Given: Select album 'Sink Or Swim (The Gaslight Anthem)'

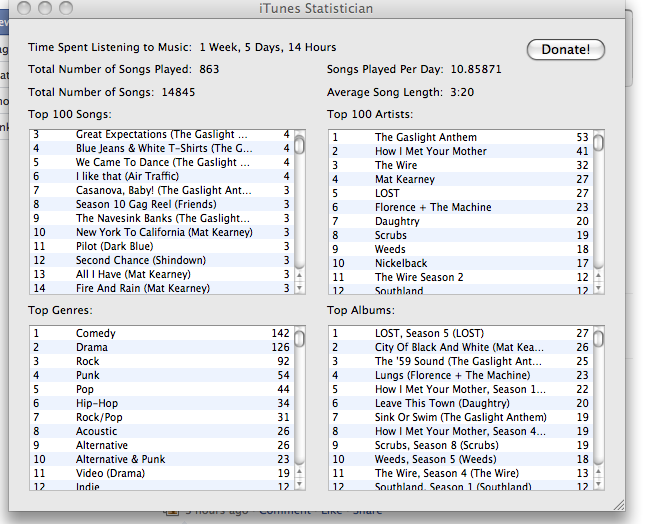Looking at the screenshot, I should click(x=461, y=417).
